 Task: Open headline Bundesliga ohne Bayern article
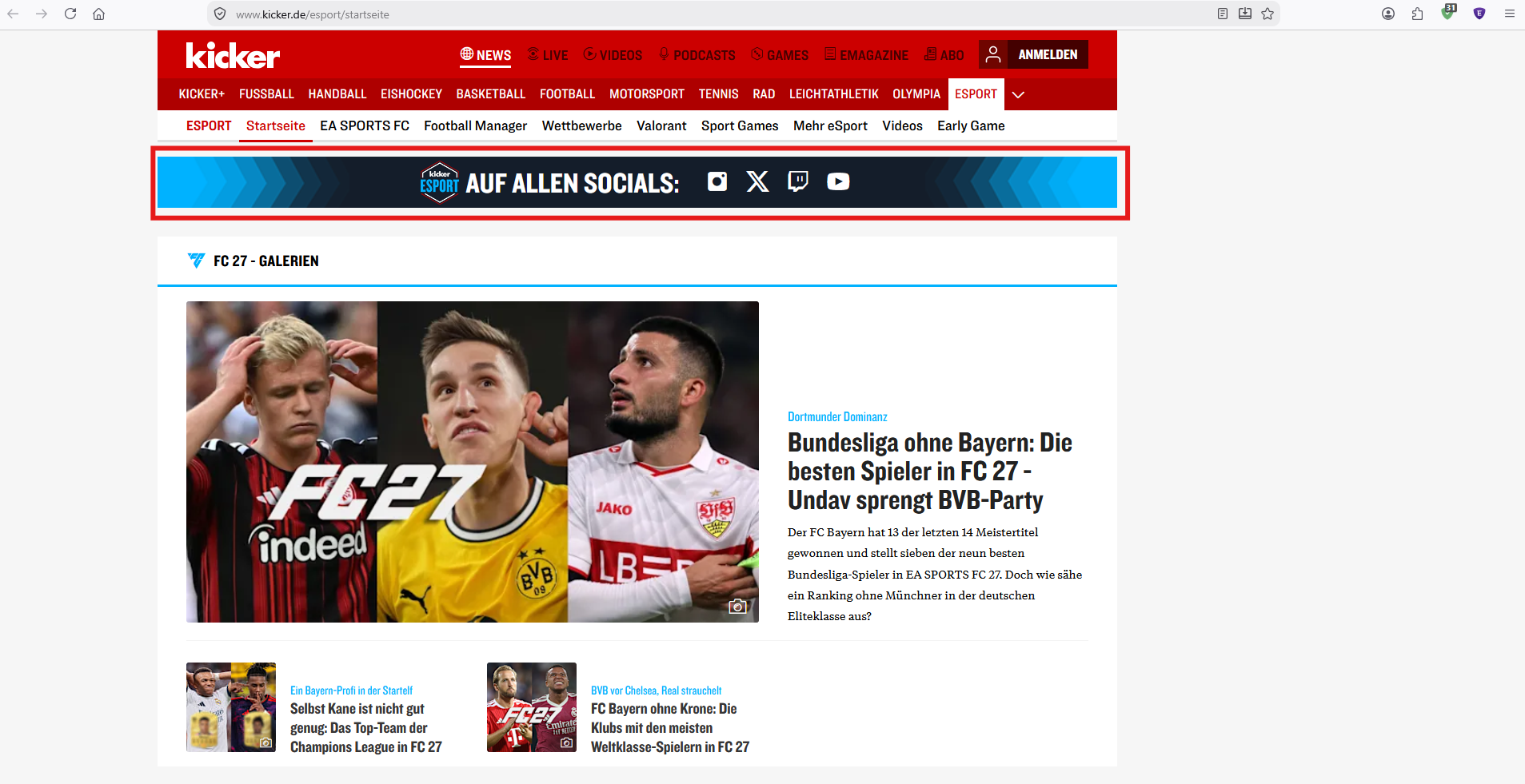pyautogui.click(x=930, y=471)
